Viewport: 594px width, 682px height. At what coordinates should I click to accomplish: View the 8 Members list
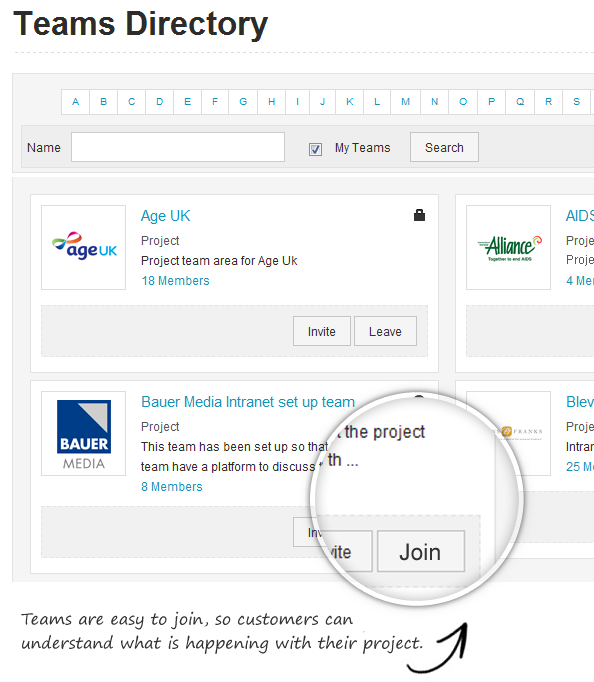[x=172, y=486]
